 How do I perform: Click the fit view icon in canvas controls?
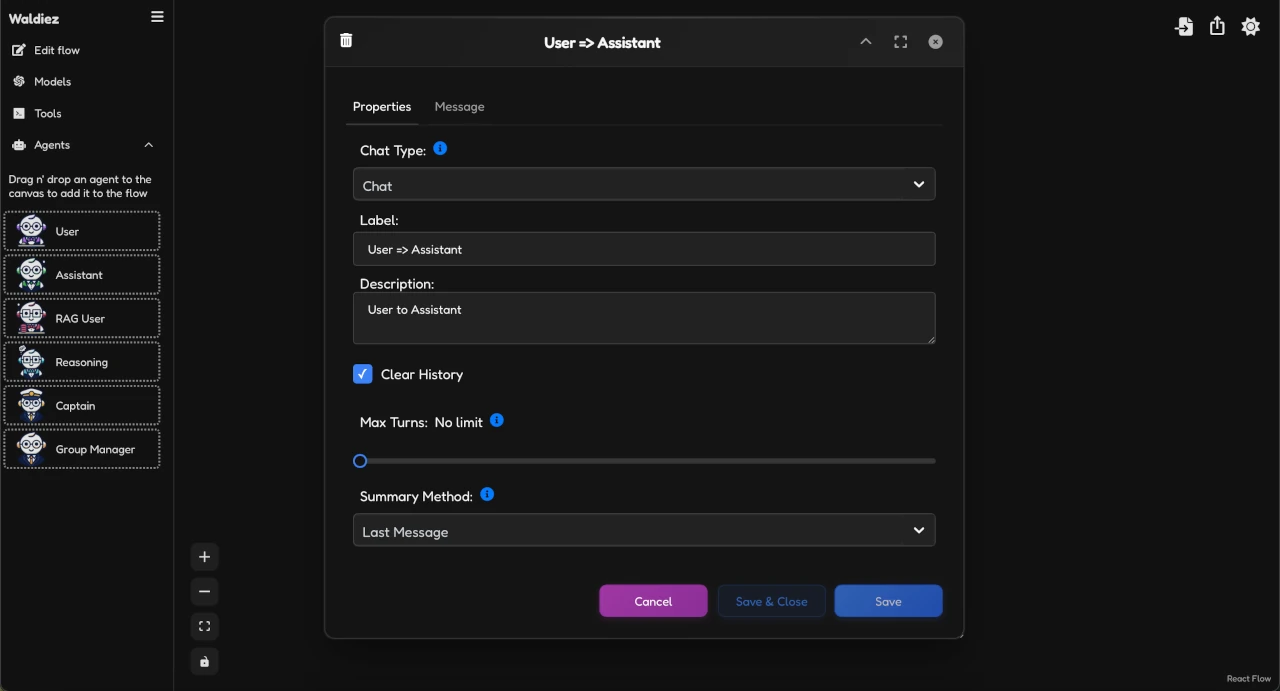(x=204, y=625)
